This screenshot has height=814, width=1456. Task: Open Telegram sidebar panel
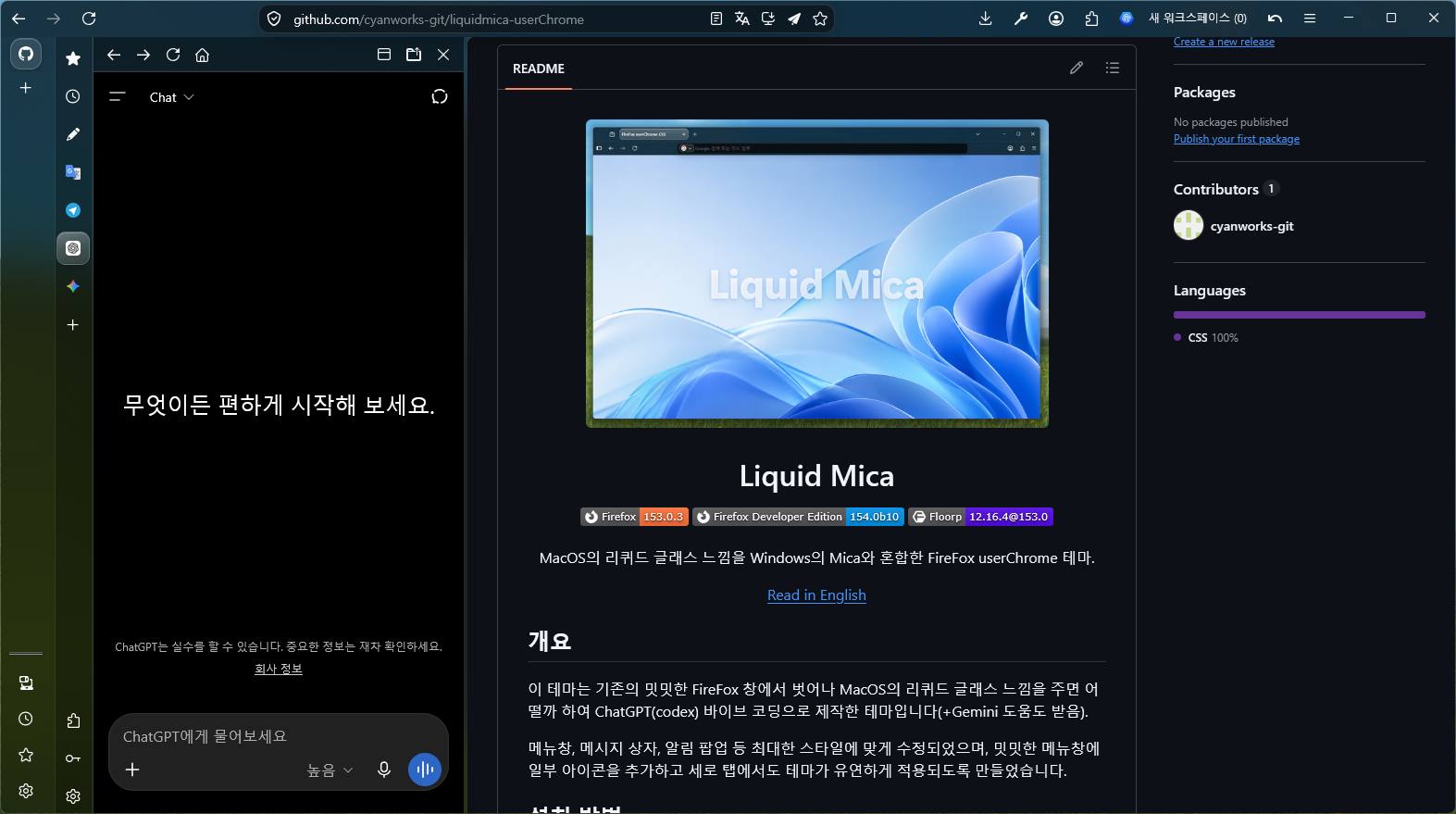click(x=73, y=210)
